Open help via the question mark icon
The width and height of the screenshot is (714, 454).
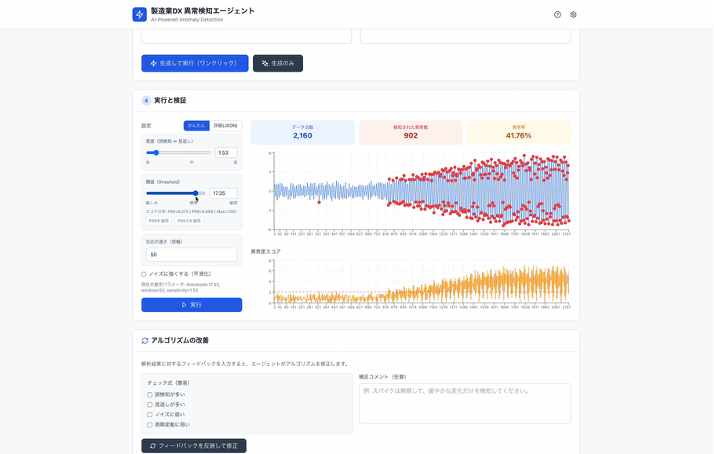coord(558,14)
